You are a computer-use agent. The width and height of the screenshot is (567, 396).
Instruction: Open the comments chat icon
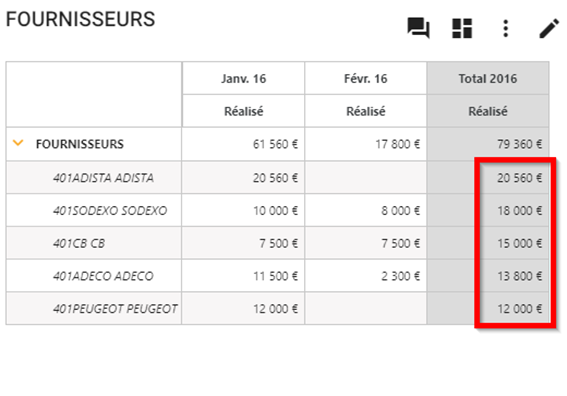click(418, 28)
